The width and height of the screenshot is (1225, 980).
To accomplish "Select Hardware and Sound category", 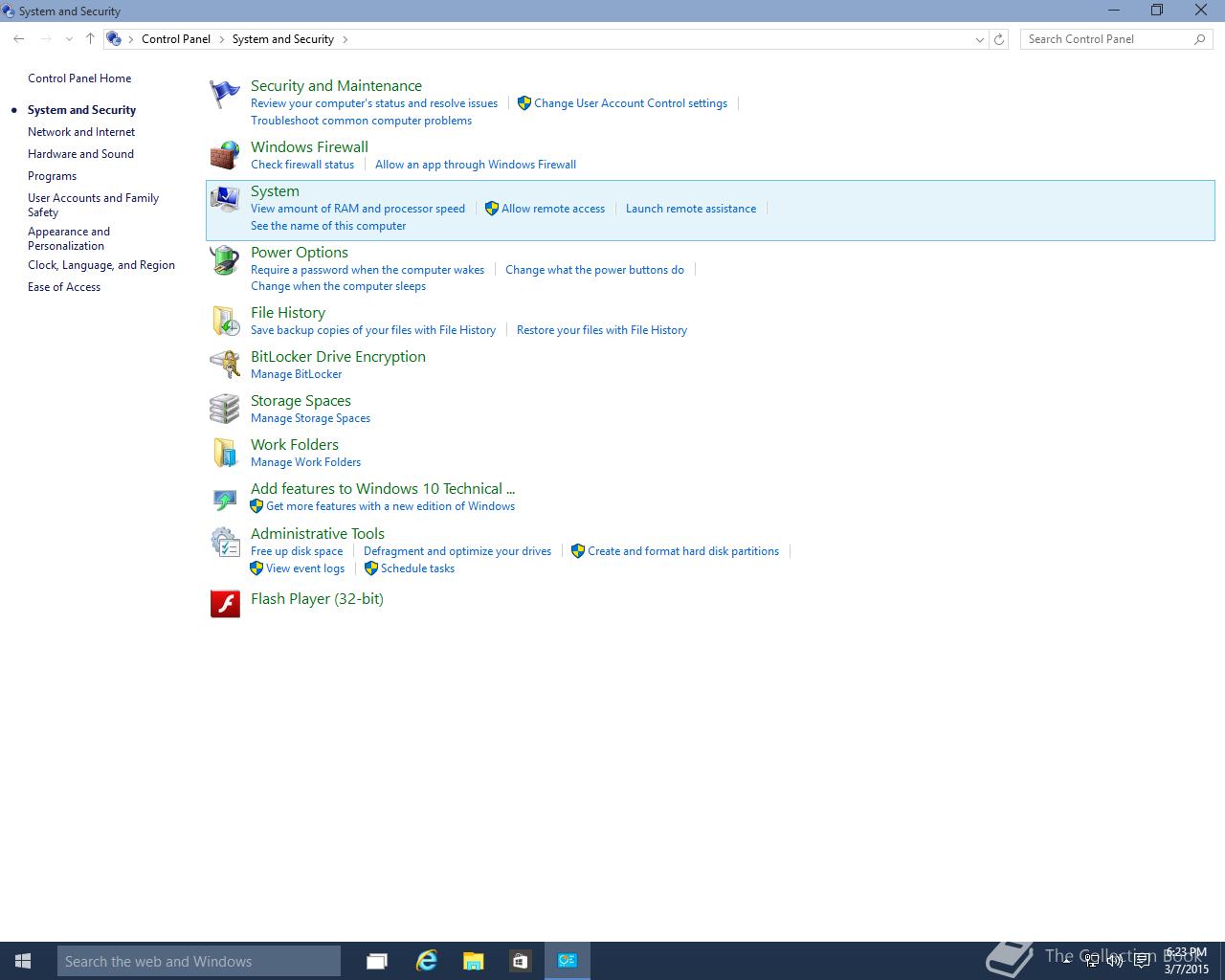I will (80, 154).
